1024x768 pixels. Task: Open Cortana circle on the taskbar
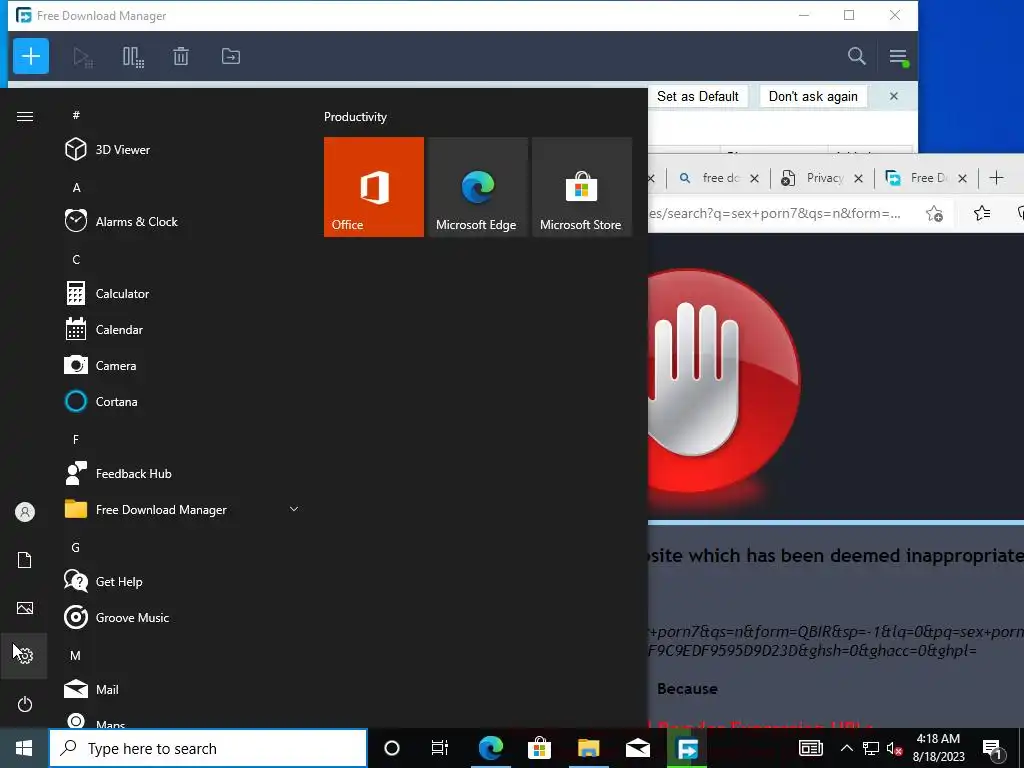coord(392,748)
